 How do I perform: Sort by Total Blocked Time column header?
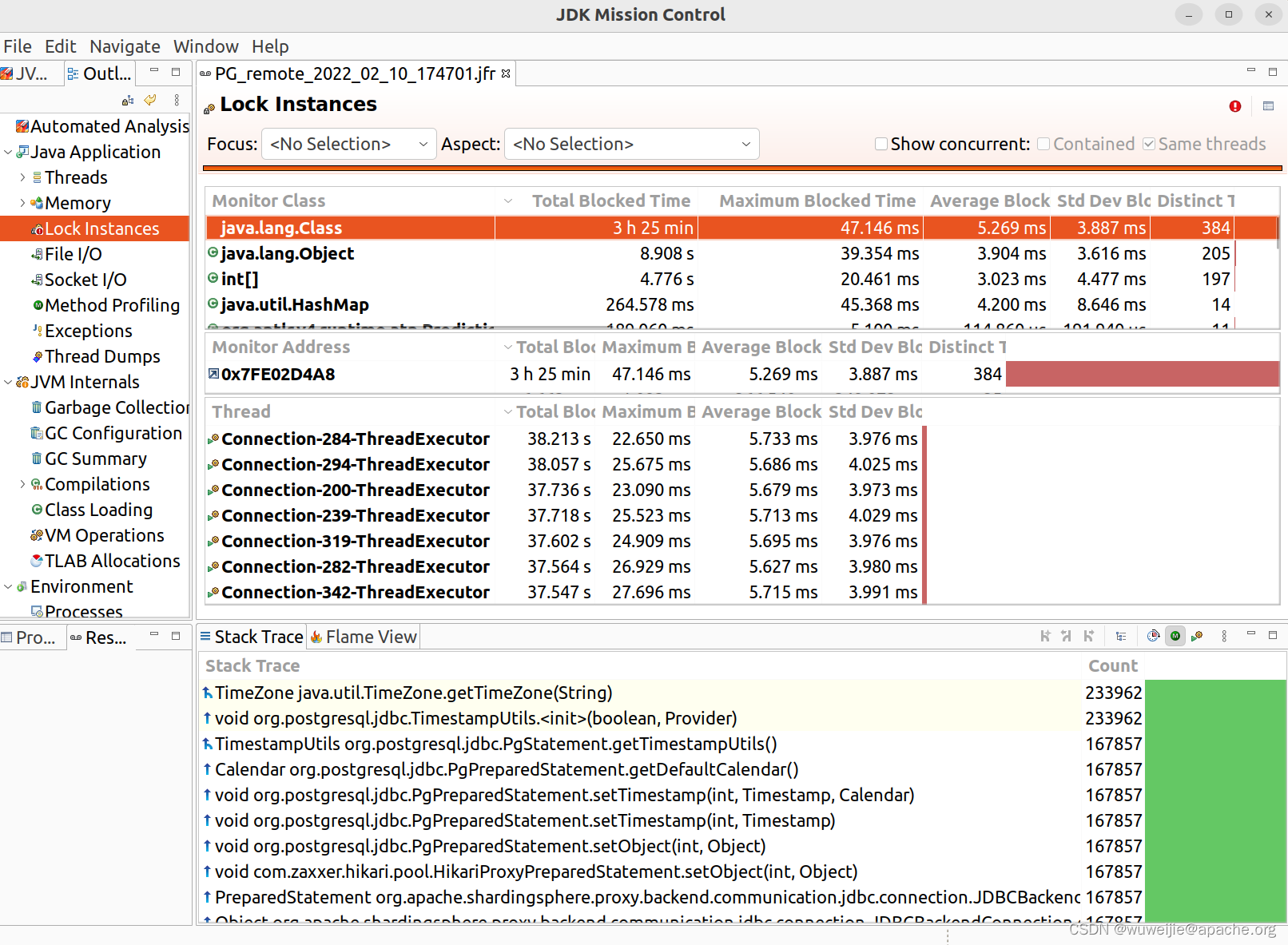(x=610, y=201)
